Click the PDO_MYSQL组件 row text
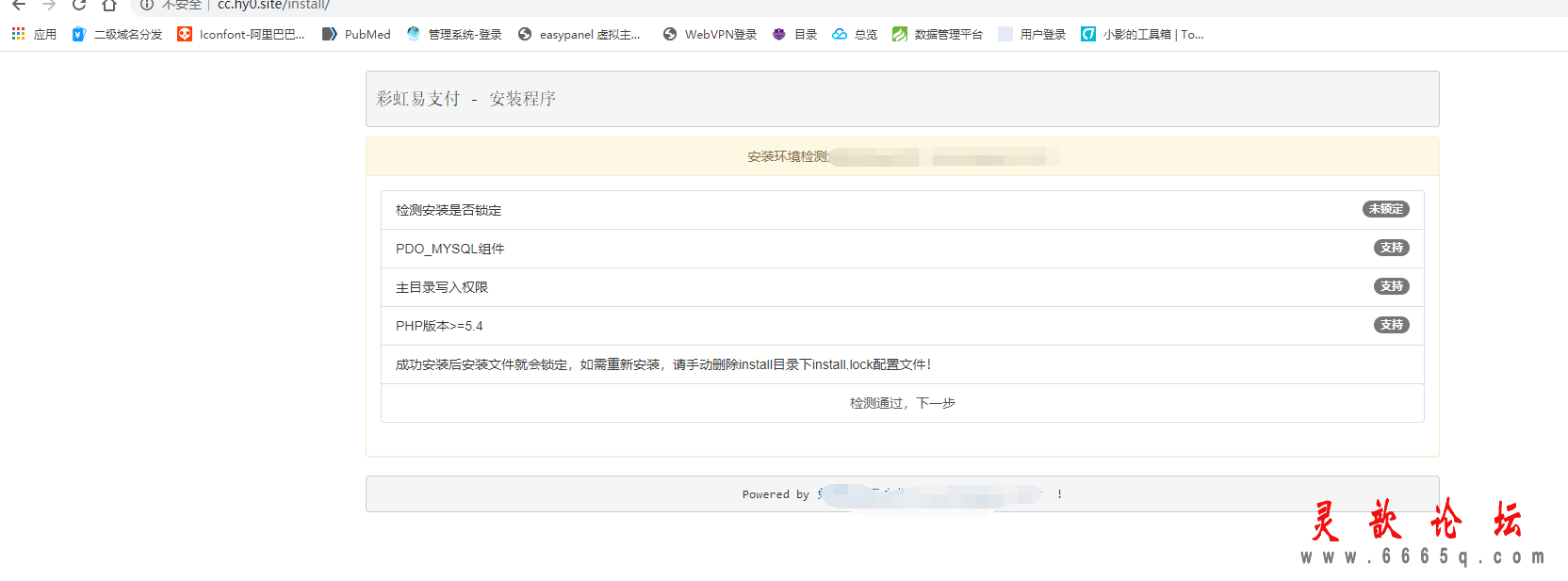This screenshot has width=1568, height=581. (x=450, y=249)
